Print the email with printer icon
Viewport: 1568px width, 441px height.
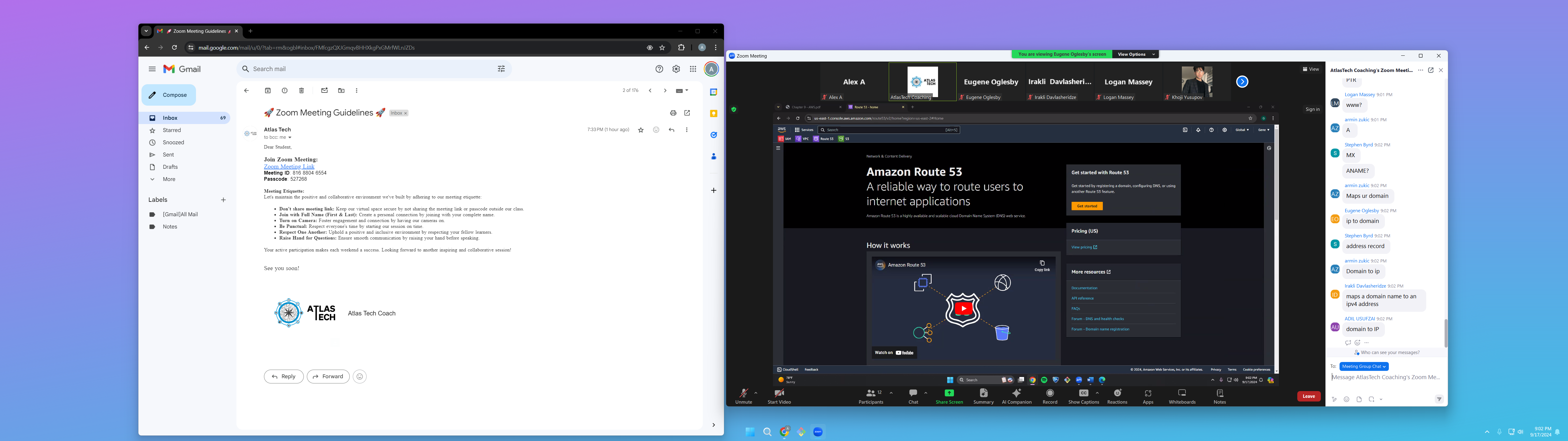click(x=673, y=113)
